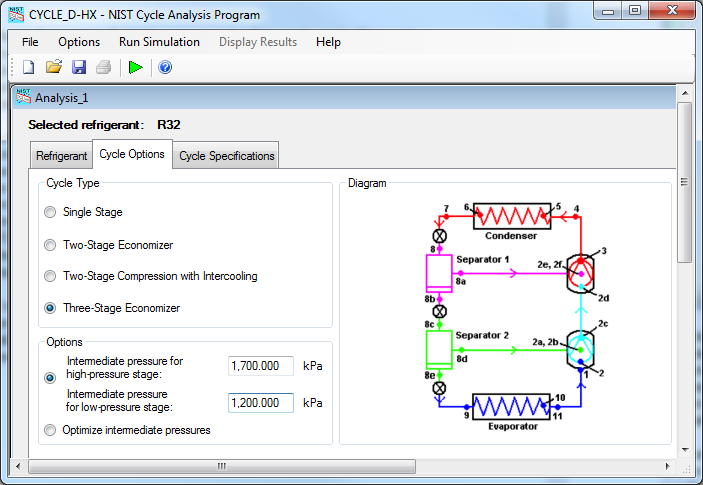Image resolution: width=703 pixels, height=485 pixels.
Task: Click the vertical scrollbar up arrow
Action: point(685,93)
